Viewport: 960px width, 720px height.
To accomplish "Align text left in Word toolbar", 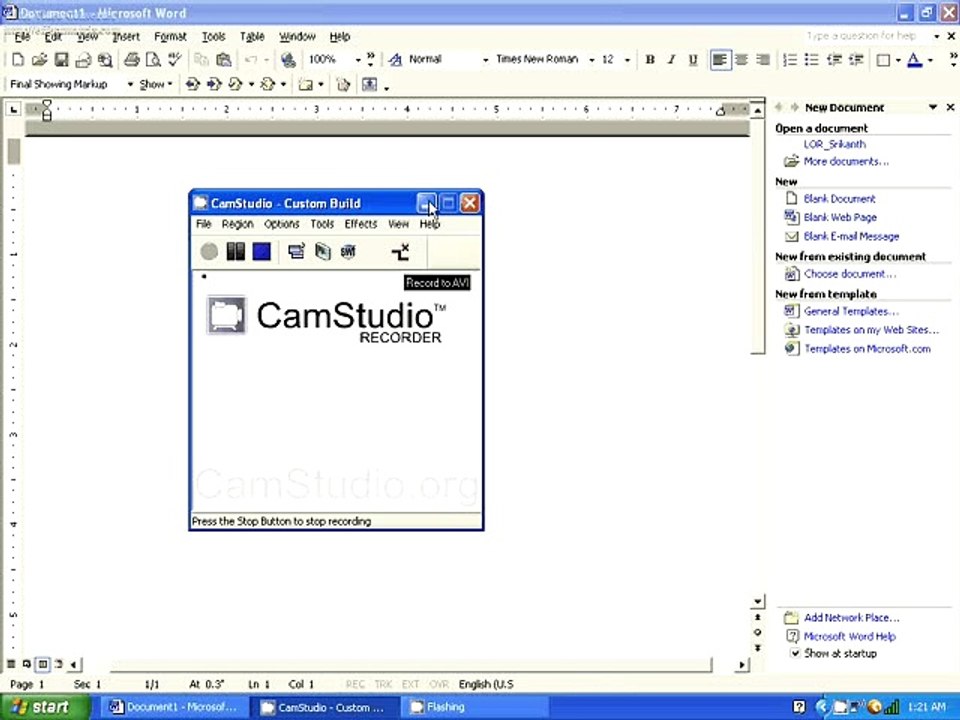I will (x=720, y=59).
